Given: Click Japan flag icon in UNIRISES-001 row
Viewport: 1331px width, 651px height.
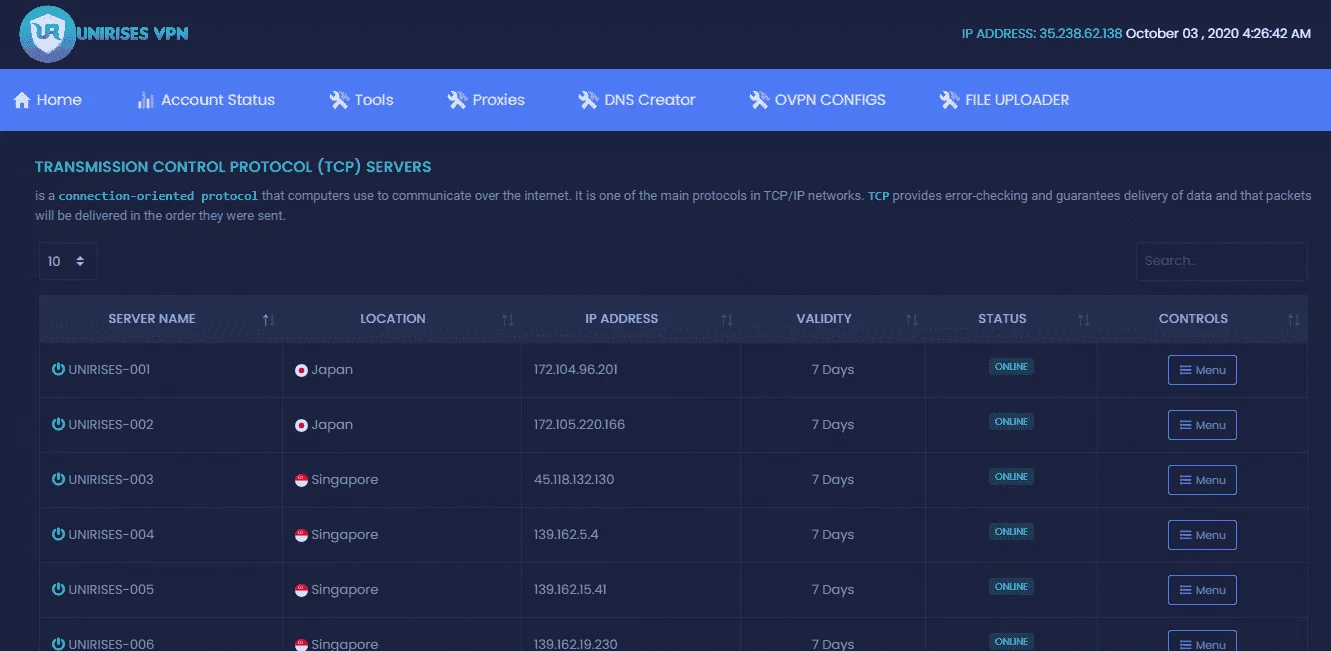Looking at the screenshot, I should (x=301, y=370).
